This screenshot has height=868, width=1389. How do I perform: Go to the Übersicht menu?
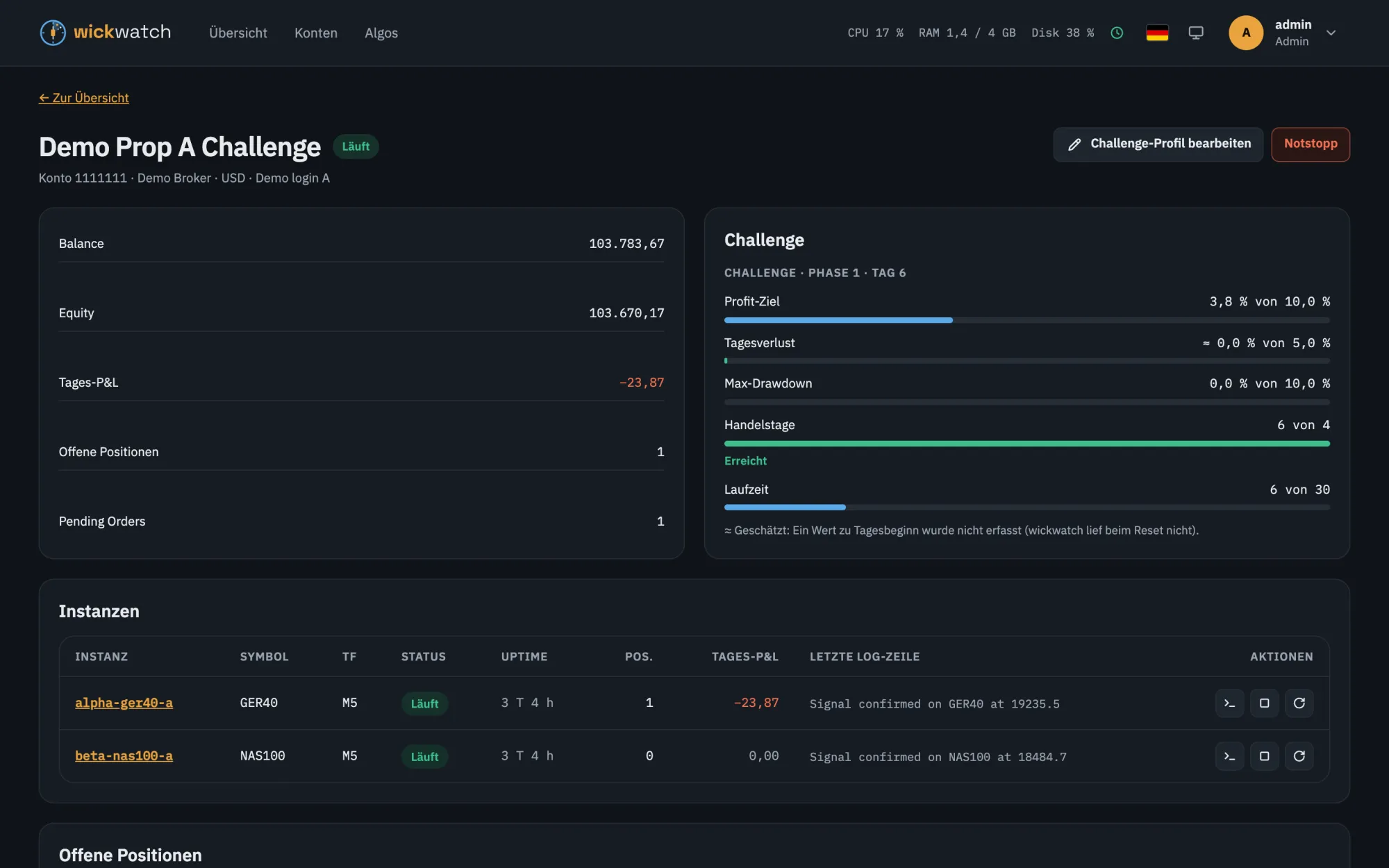click(x=238, y=33)
